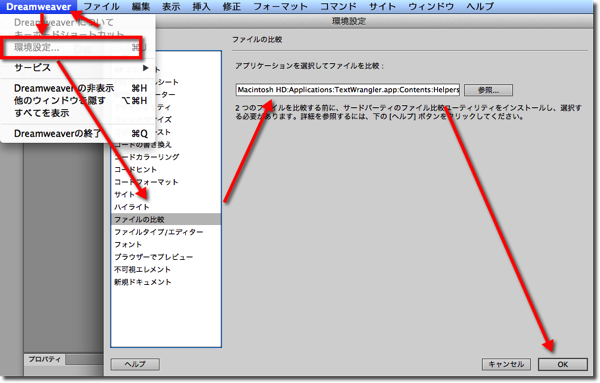Open the 挿入 menu
Image resolution: width=600 pixels, height=383 pixels.
coord(201,7)
